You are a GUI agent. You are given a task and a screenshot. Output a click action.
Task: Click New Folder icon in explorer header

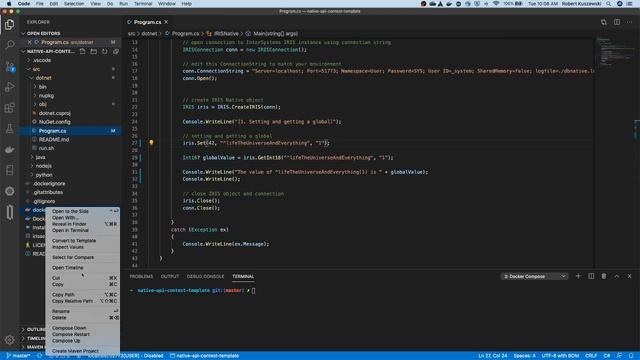click(x=93, y=51)
